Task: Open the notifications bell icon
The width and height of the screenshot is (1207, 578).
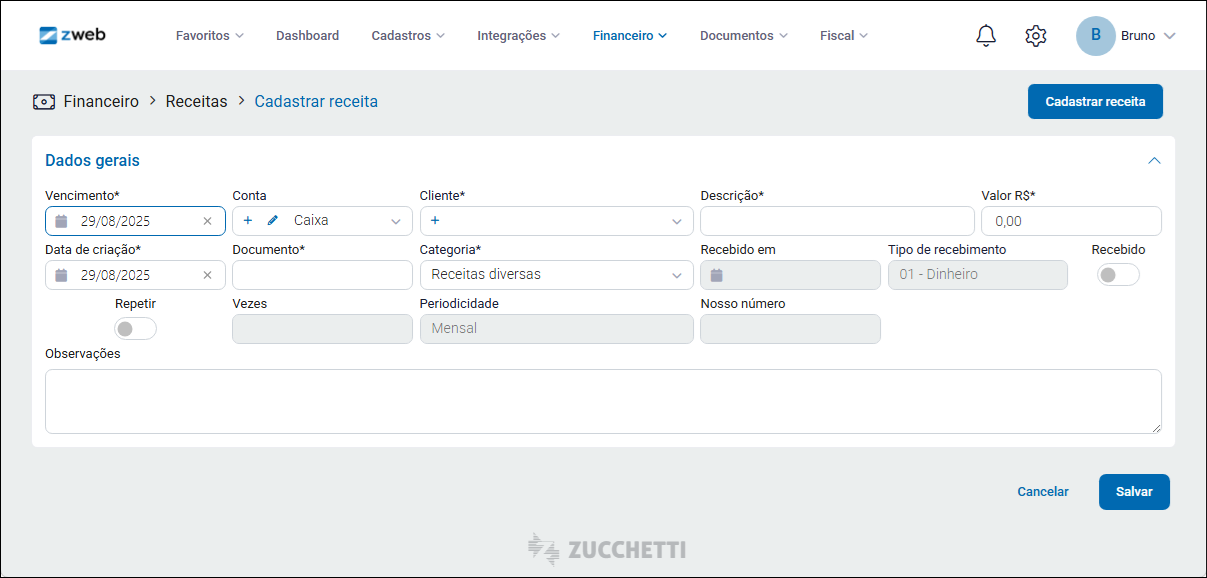Action: pyautogui.click(x=985, y=36)
